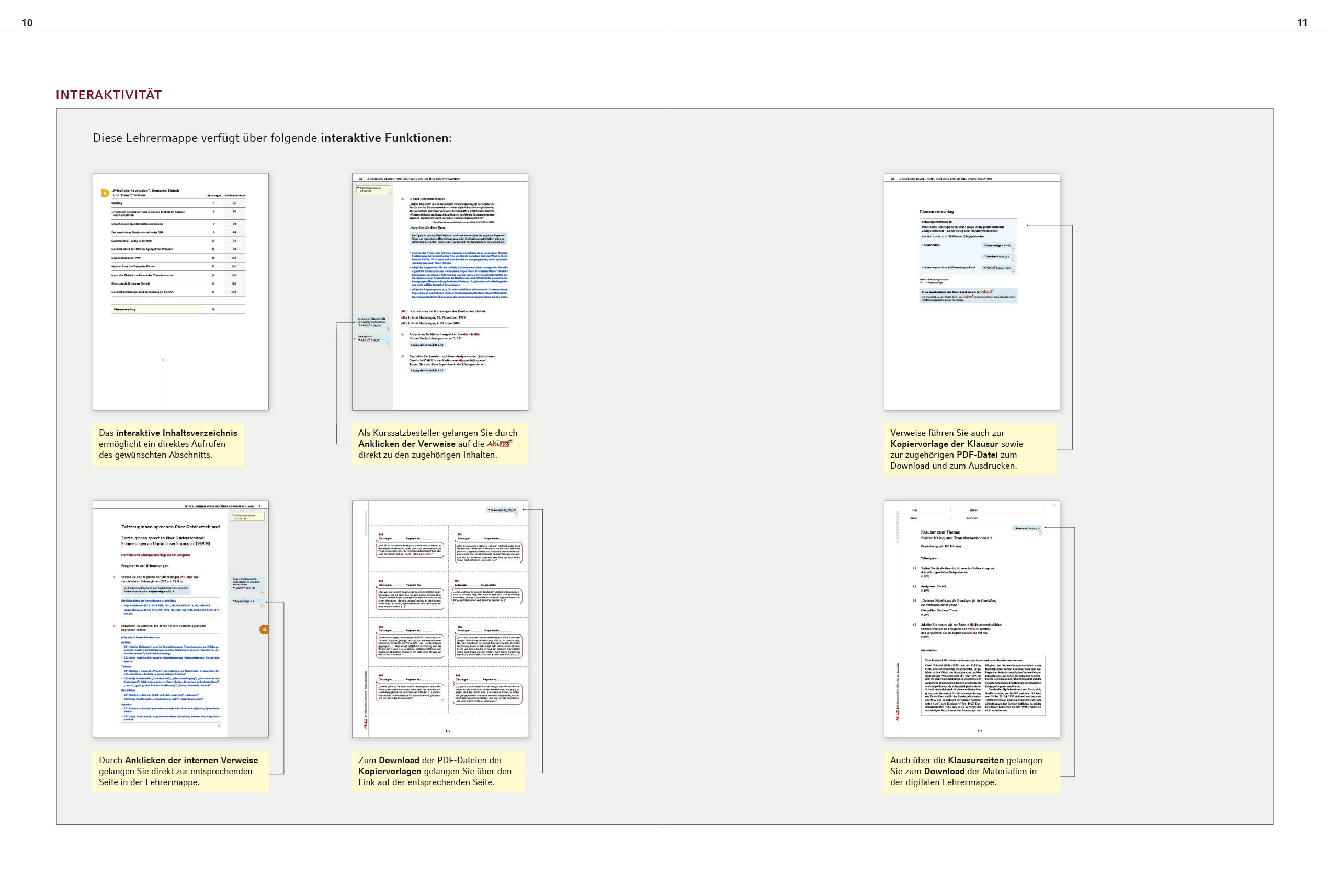Click the 'Kopiervorlage S. 9' internal reference
The width and height of the screenshot is (1328, 896).
pyautogui.click(x=245, y=601)
